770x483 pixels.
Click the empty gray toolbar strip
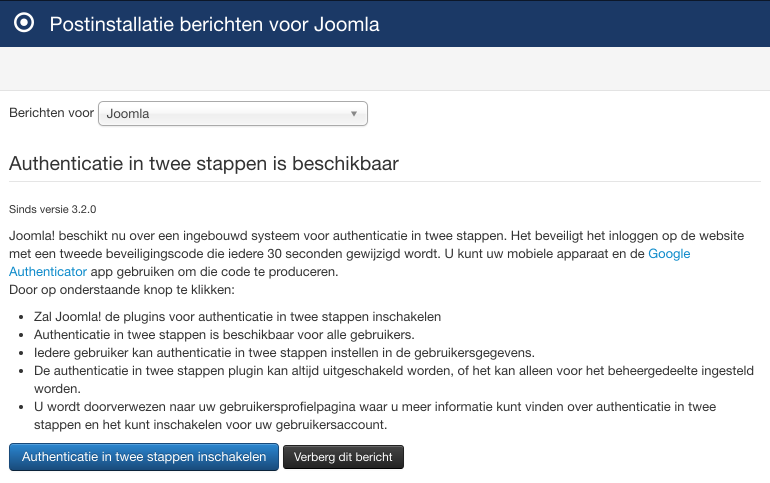[x=385, y=68]
